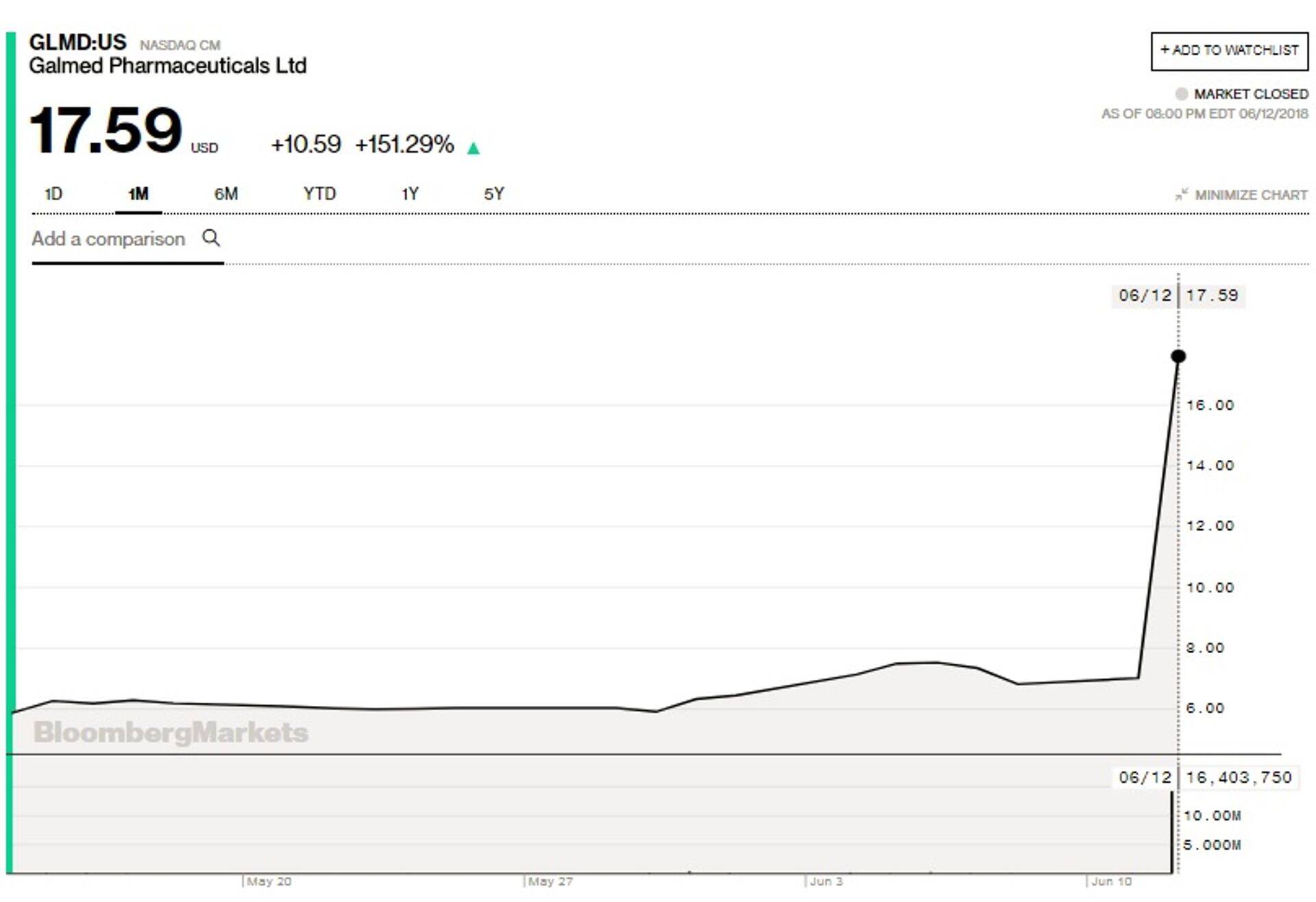Select the 6M time range tab
The height and width of the screenshot is (902, 1316).
pos(226,194)
